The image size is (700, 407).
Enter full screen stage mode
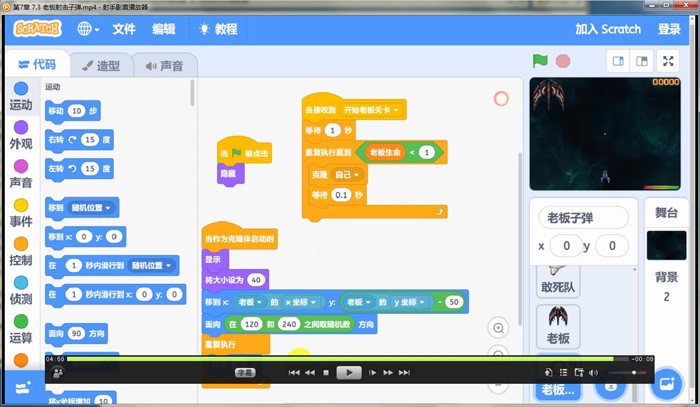click(669, 61)
